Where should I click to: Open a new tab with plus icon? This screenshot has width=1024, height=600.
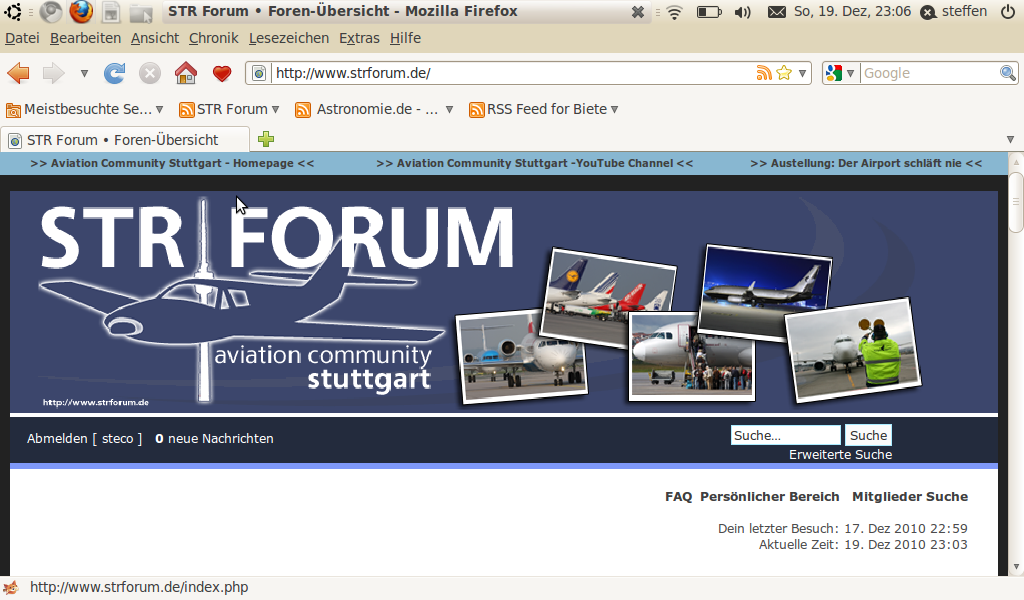tap(266, 139)
